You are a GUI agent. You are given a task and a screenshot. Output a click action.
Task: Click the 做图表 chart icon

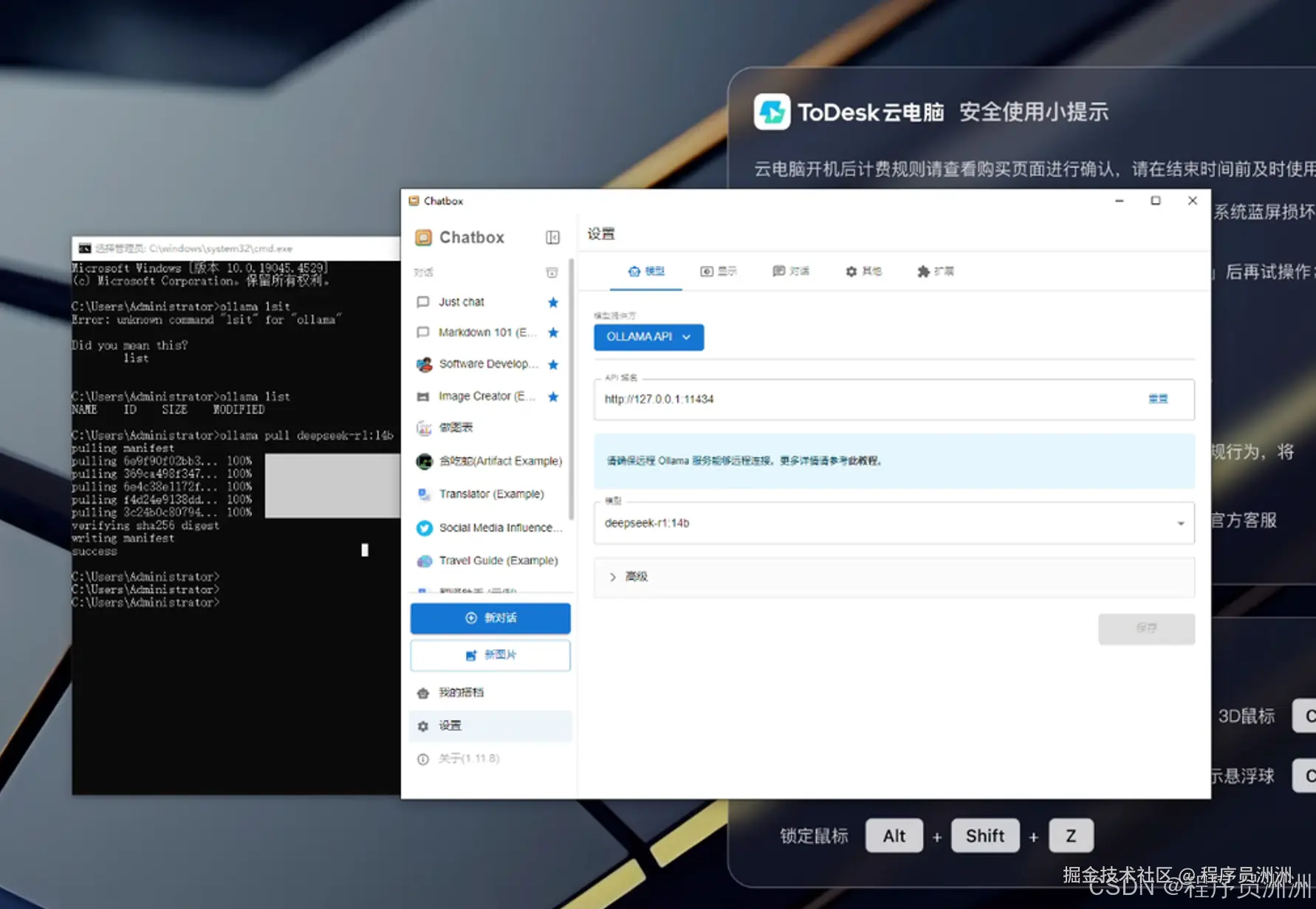(x=424, y=428)
